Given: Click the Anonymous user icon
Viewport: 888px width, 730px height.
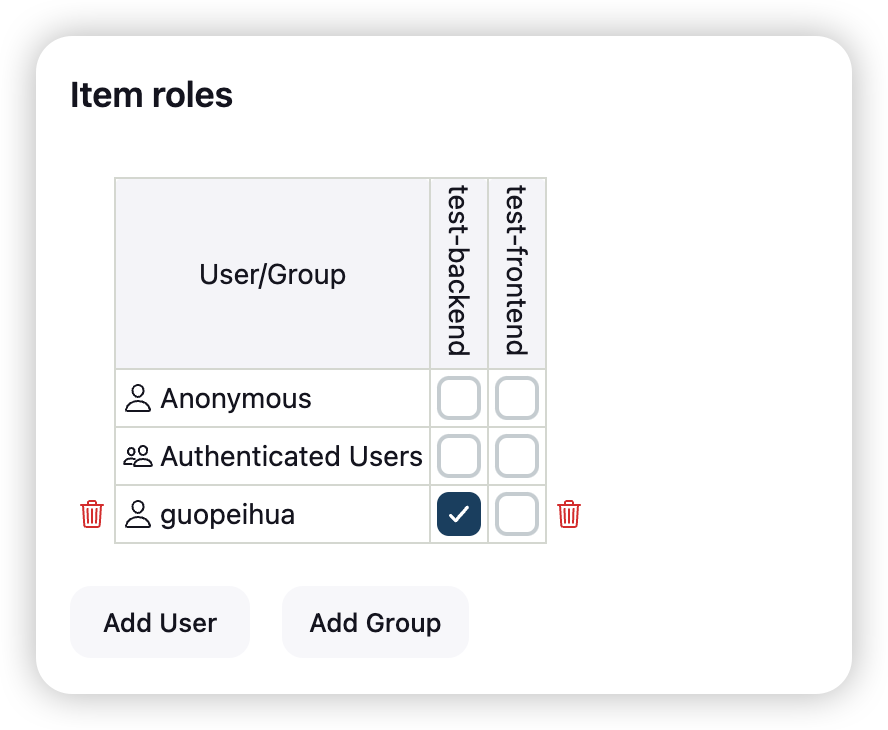Looking at the screenshot, I should (137, 399).
